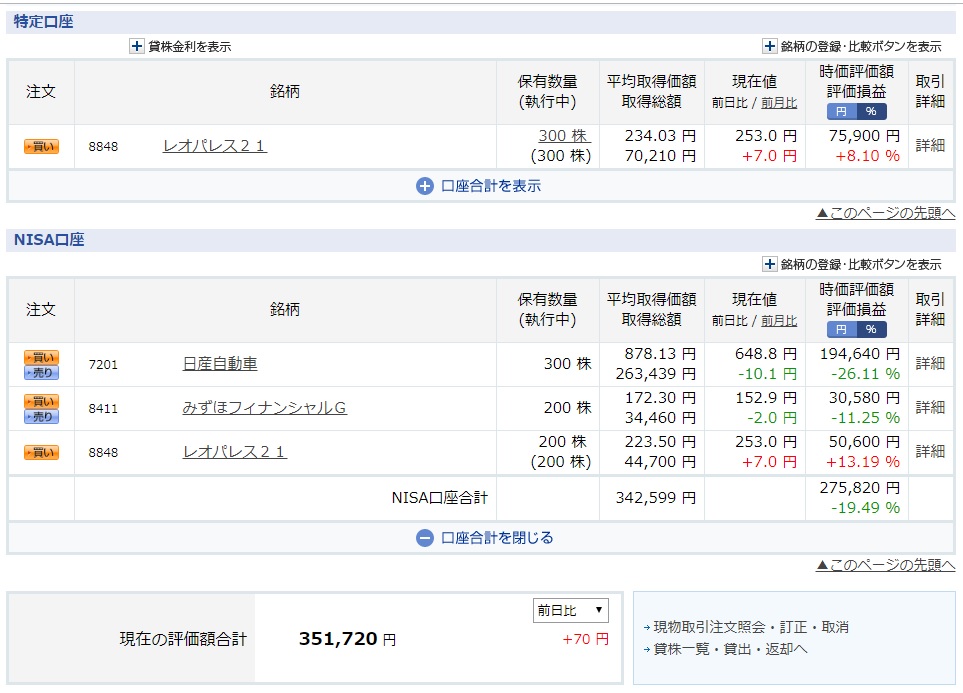This screenshot has width=963, height=693.
Task: Select +13.19 % gain value
Action: [x=863, y=461]
